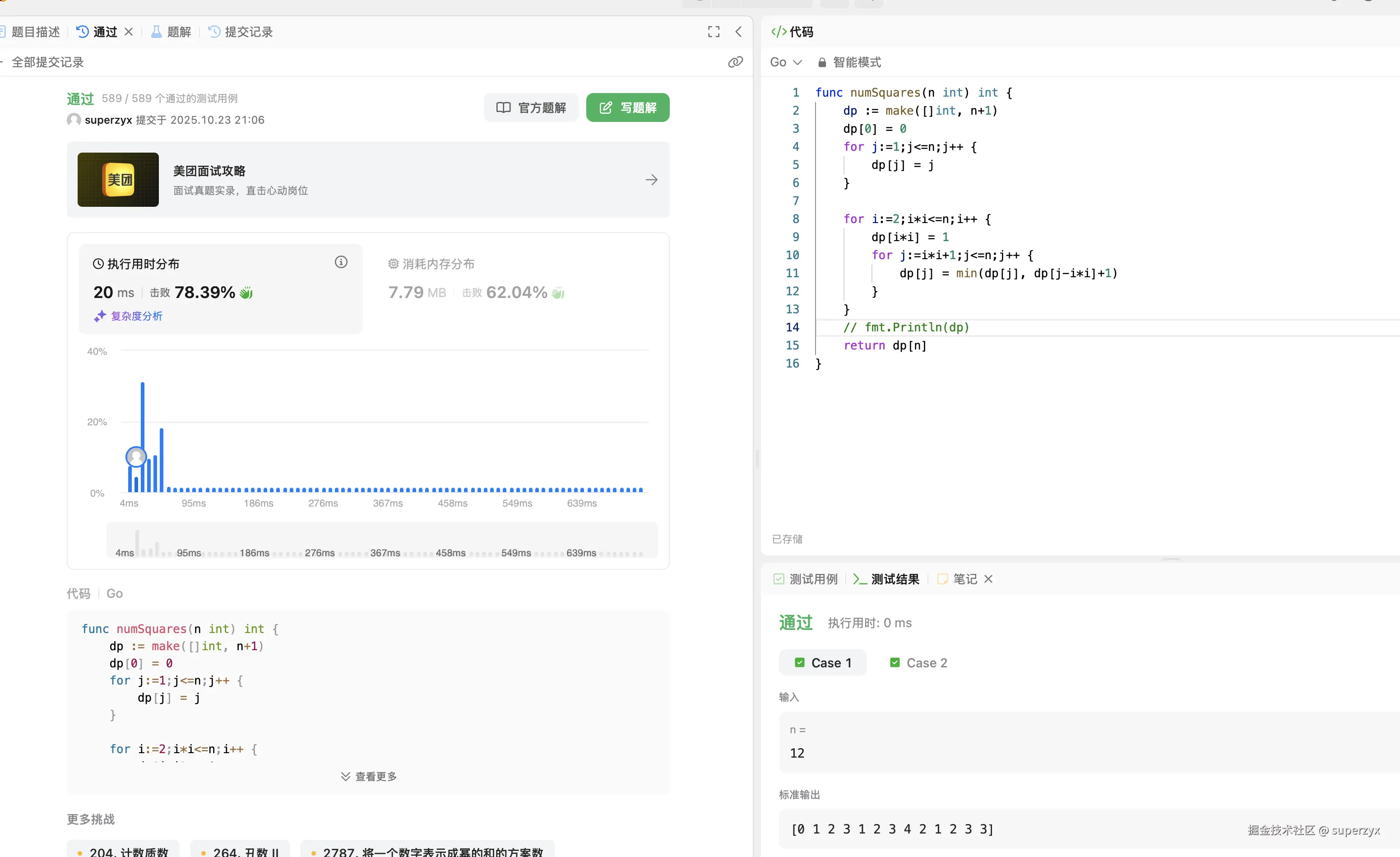
Task: Toggle 智能模式 smart mode lock
Action: point(850,62)
